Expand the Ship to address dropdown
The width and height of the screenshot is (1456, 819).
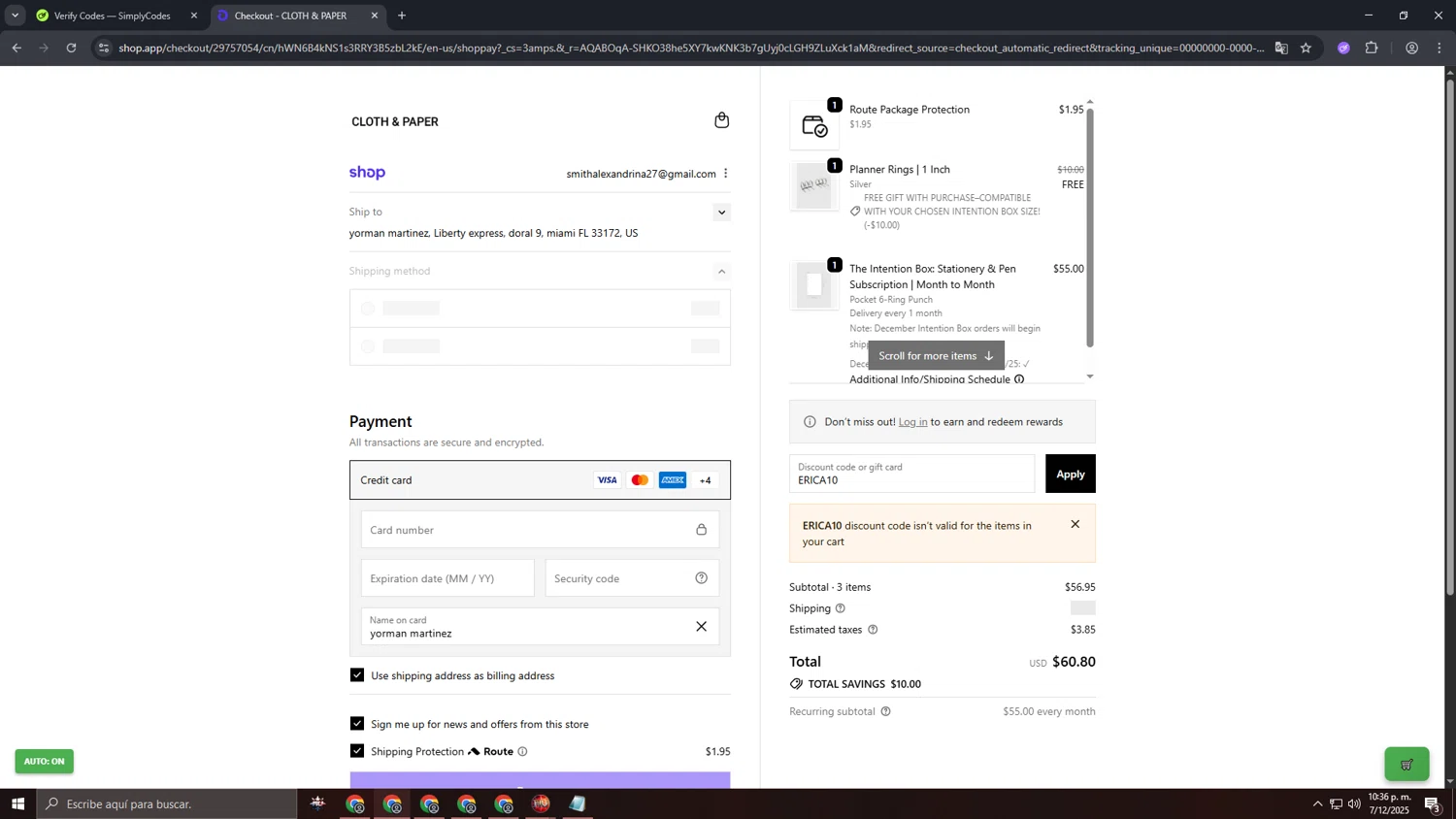click(721, 213)
